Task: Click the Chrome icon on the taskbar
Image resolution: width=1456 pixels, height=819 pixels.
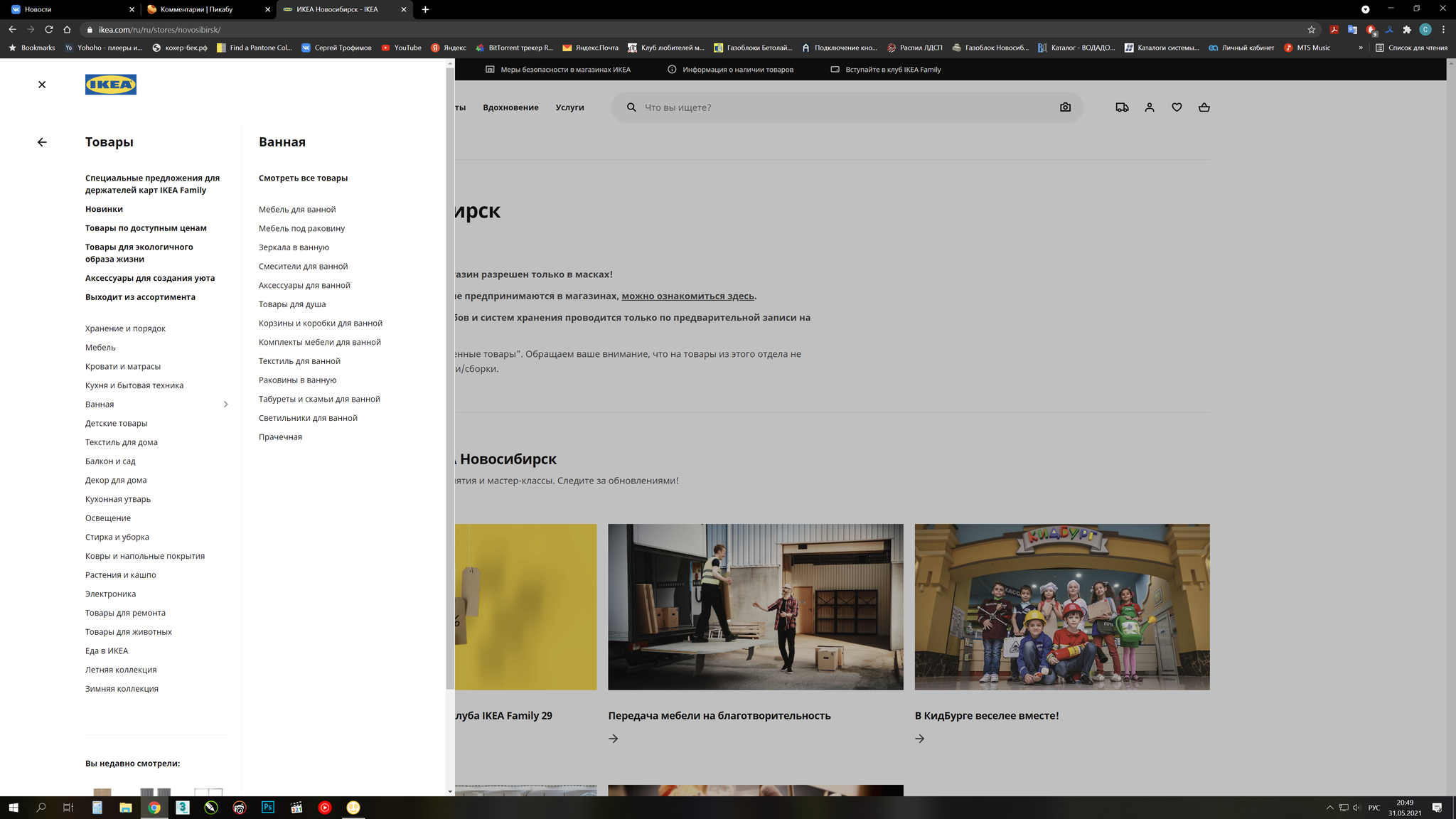Action: click(154, 808)
